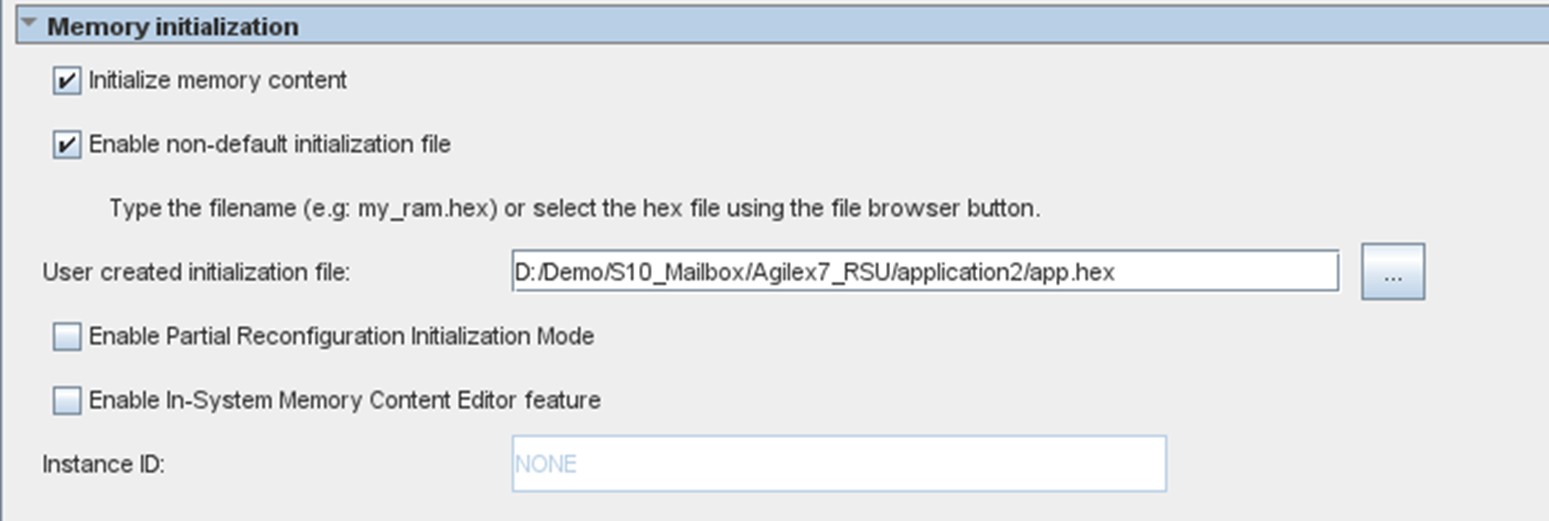Enable In-System Memory Content Editor checkbox
The image size is (1549, 521).
[x=67, y=401]
